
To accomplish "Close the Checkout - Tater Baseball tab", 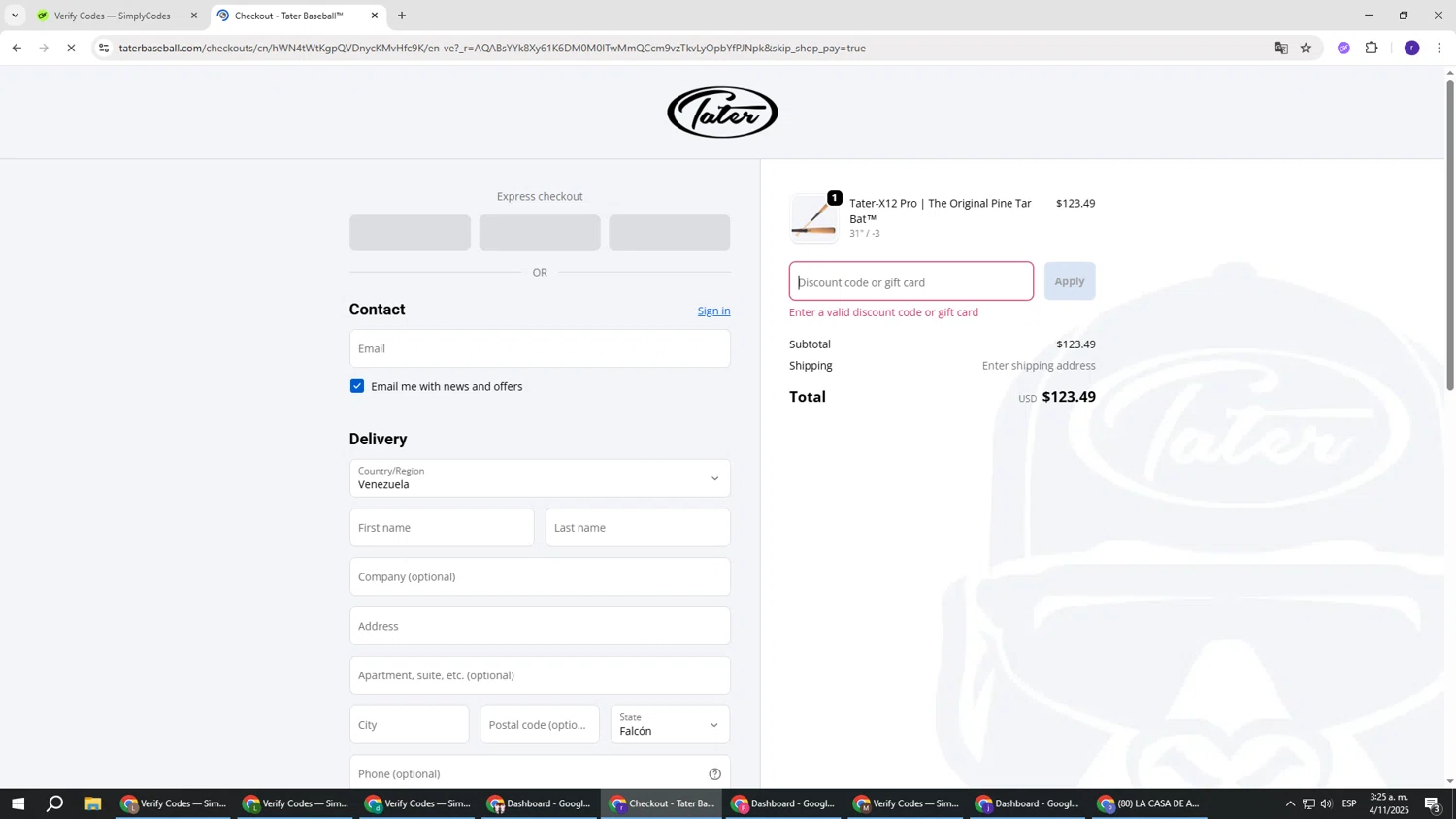I will 375,16.
